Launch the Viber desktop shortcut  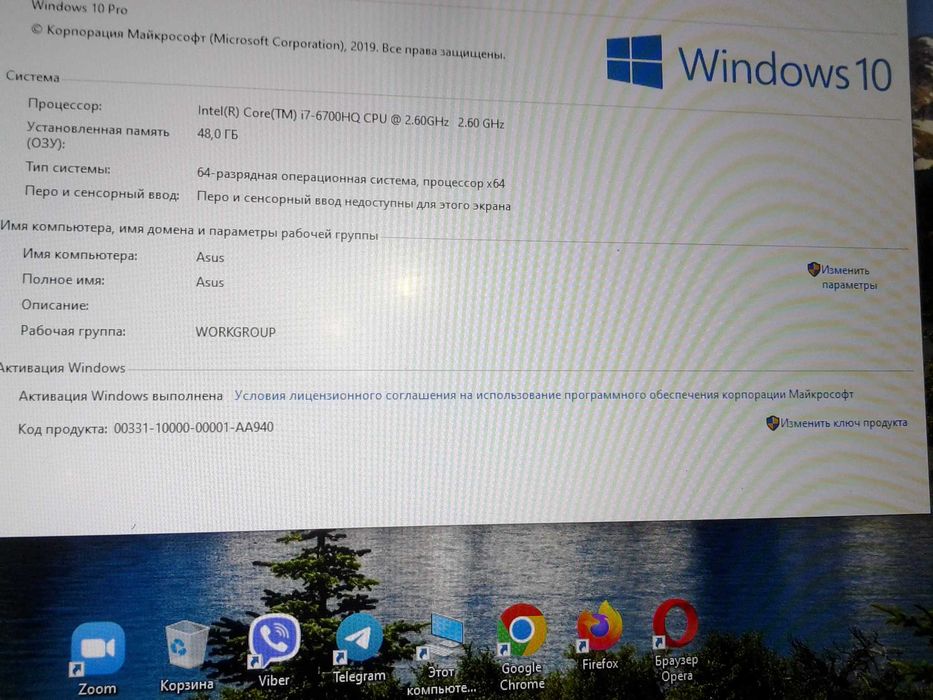tap(274, 651)
